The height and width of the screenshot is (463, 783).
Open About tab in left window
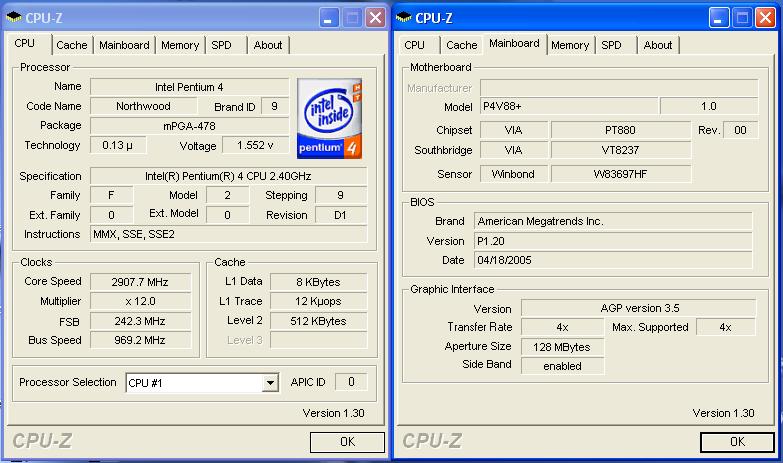[x=268, y=45]
